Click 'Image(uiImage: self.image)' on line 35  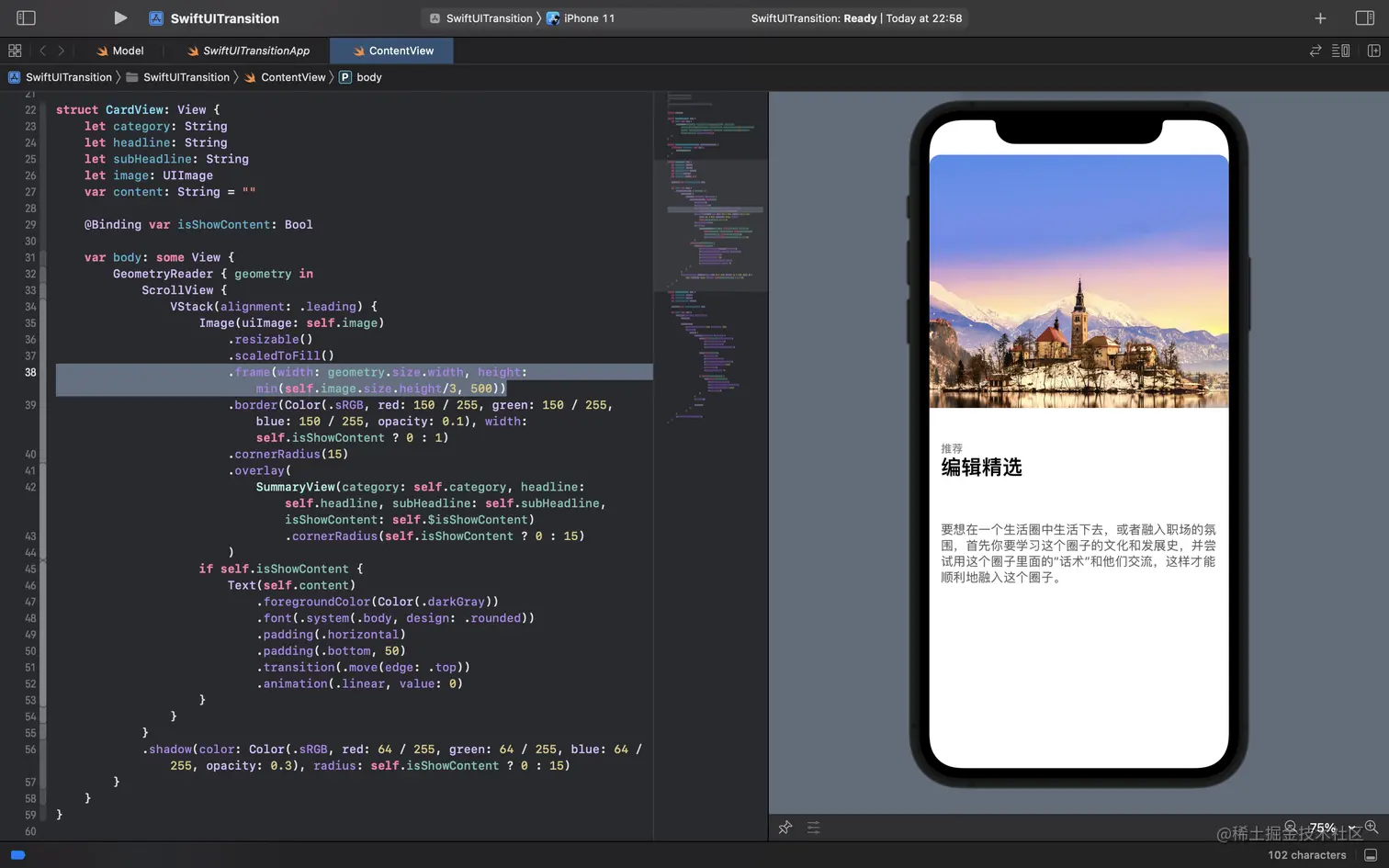click(x=292, y=322)
